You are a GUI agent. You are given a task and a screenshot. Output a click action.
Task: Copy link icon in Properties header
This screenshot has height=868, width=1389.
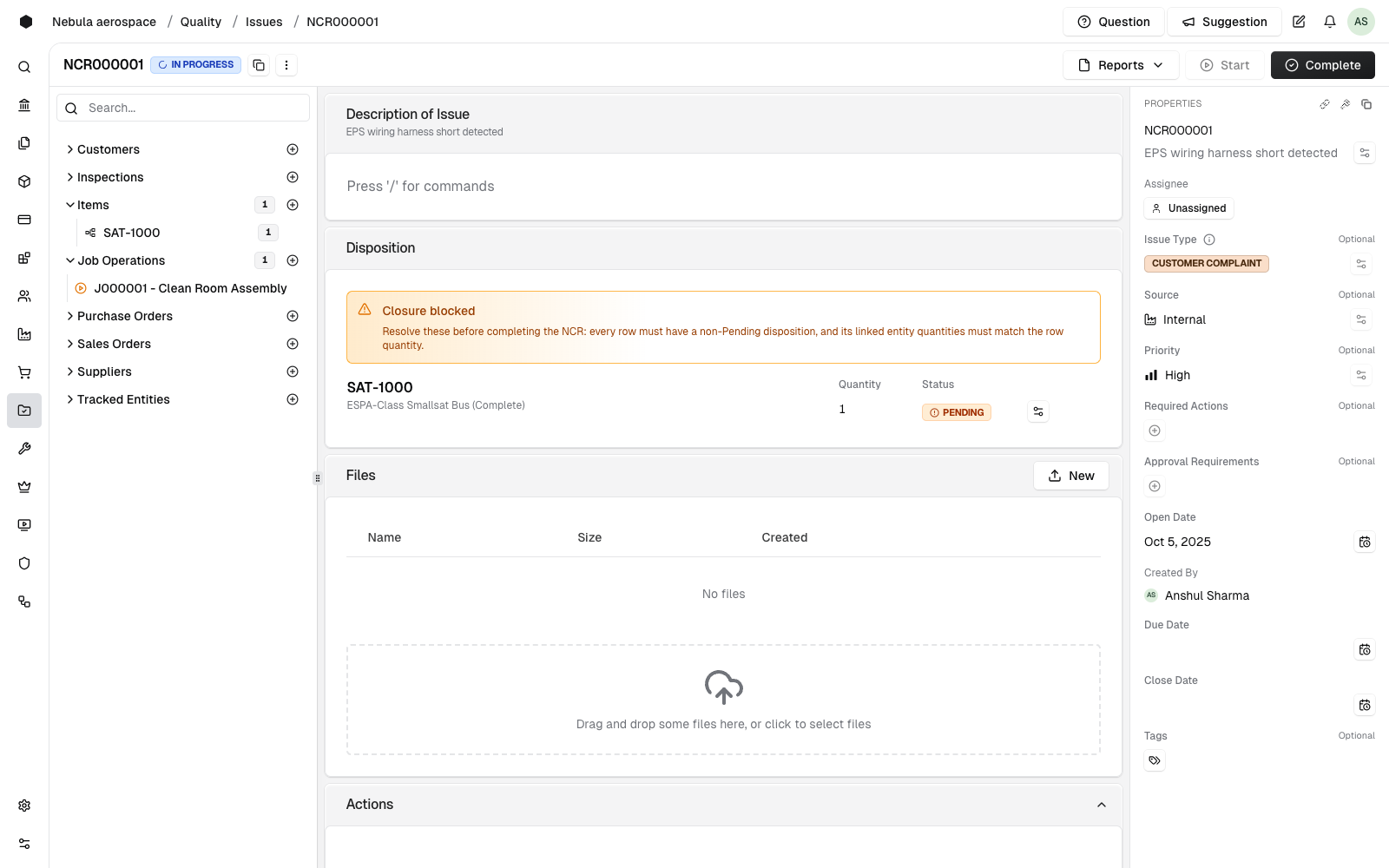[1325, 104]
